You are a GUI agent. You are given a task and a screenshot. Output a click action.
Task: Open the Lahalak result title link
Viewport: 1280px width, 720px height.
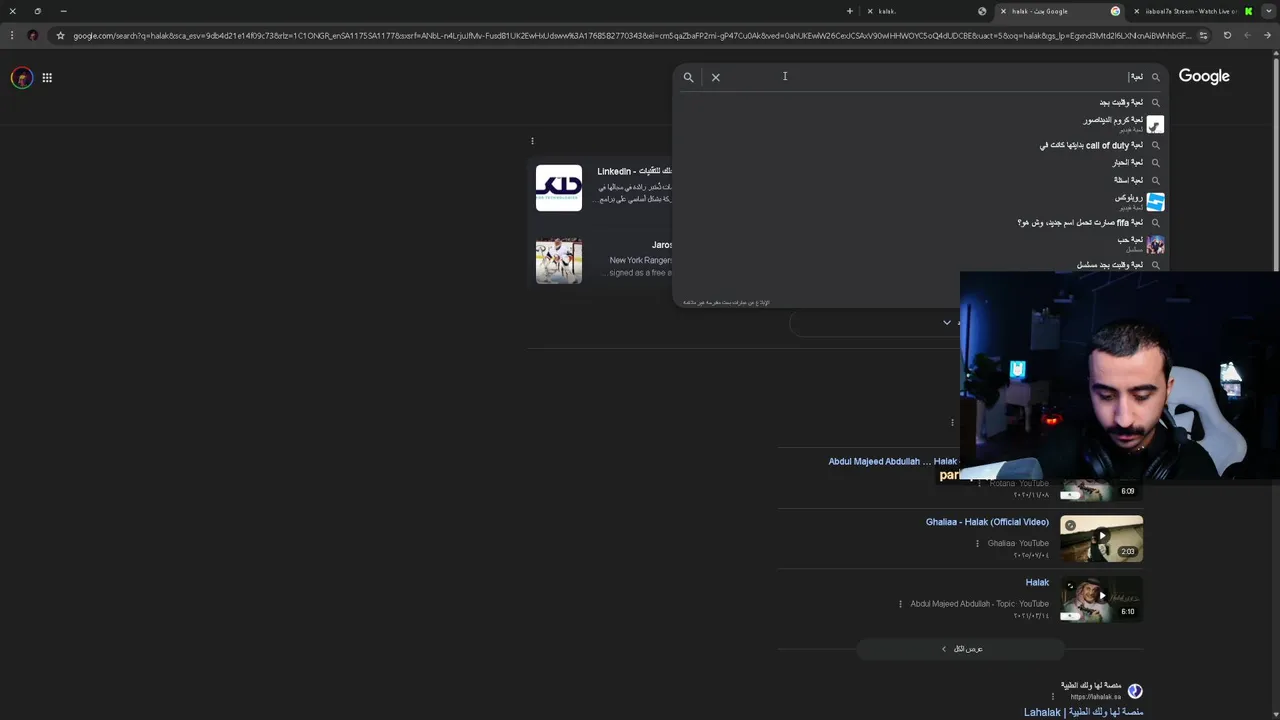click(x=1083, y=712)
